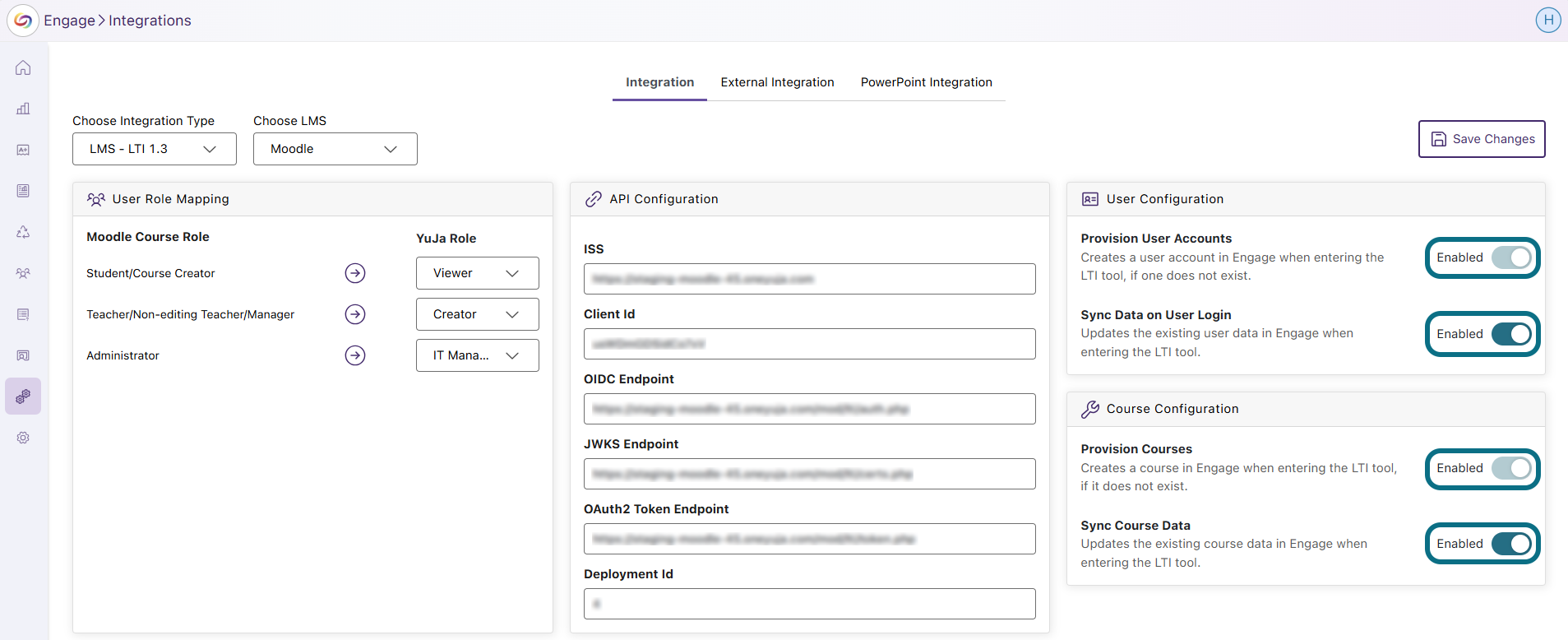Click inside the Client Id field
This screenshot has width=1568, height=640.
(810, 344)
